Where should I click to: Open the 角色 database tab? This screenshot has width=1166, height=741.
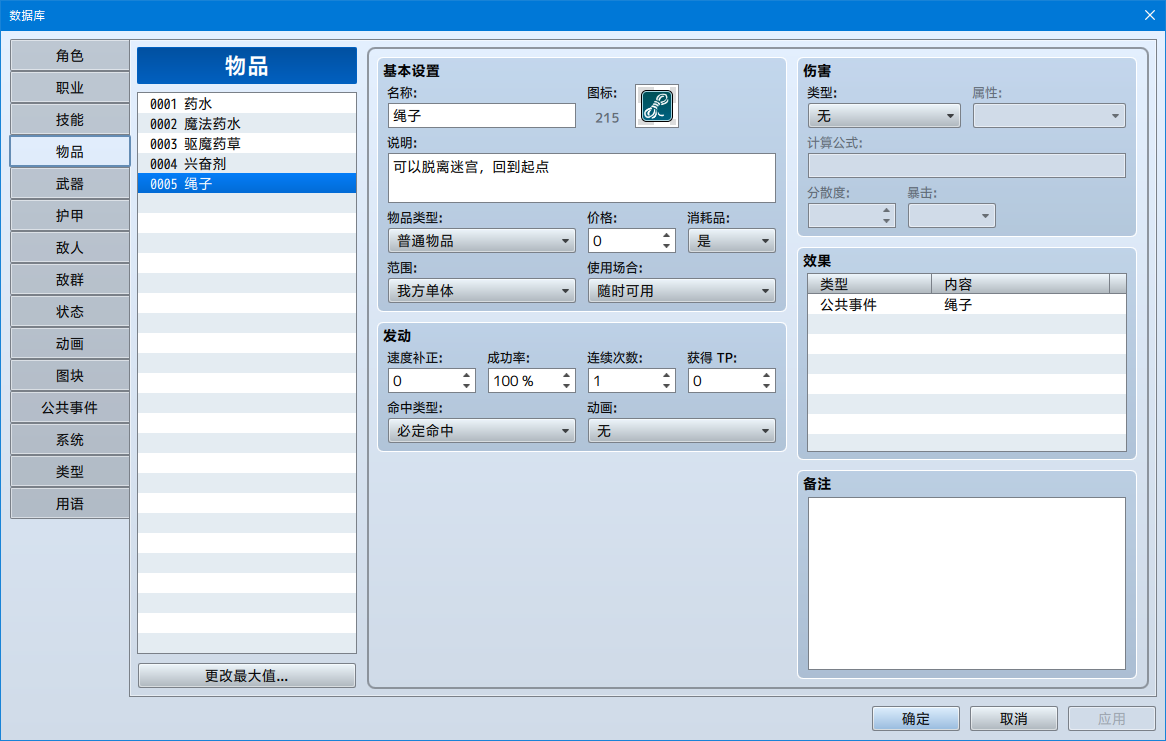[70, 56]
